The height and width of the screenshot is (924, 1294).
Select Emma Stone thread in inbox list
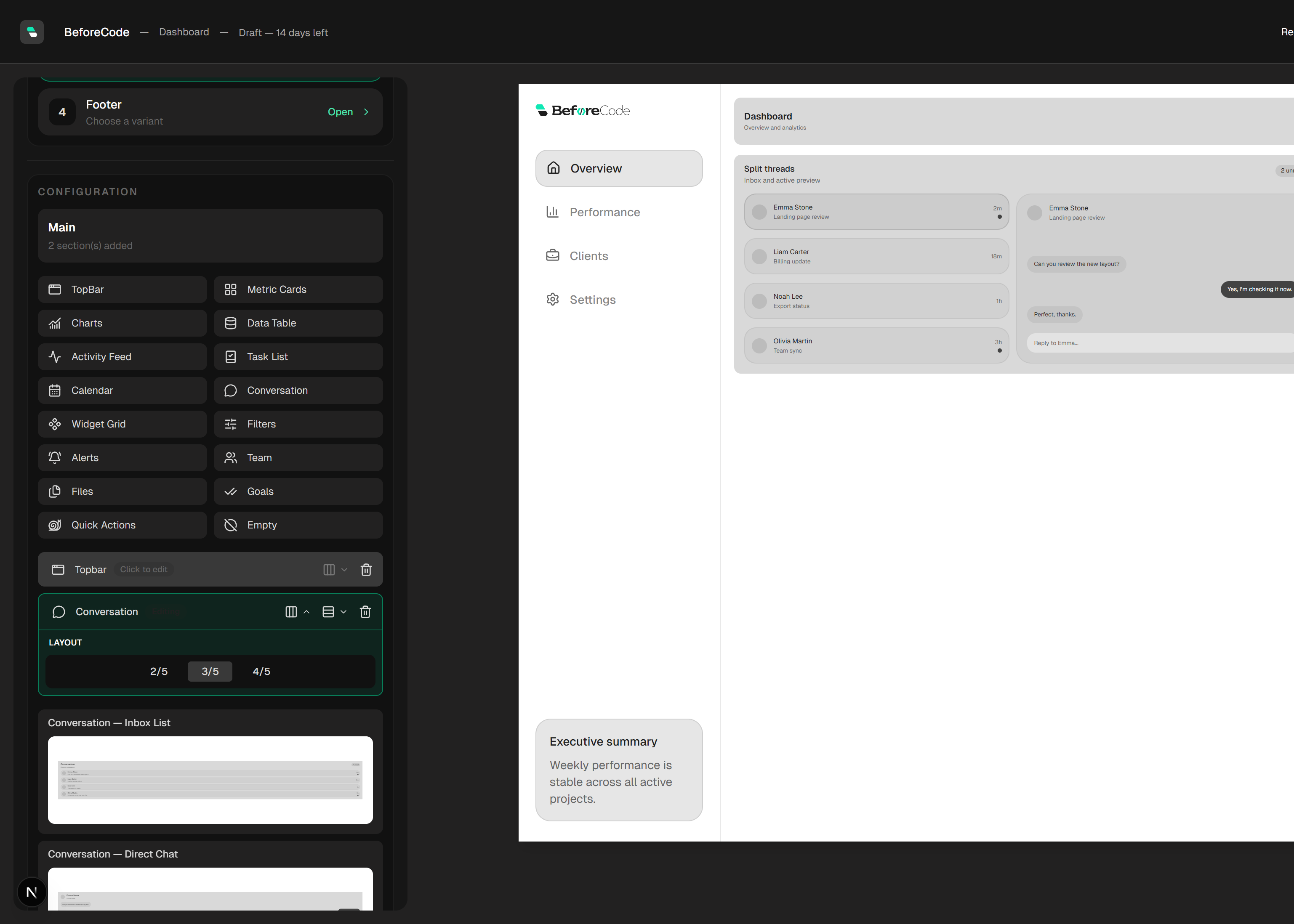click(x=876, y=212)
